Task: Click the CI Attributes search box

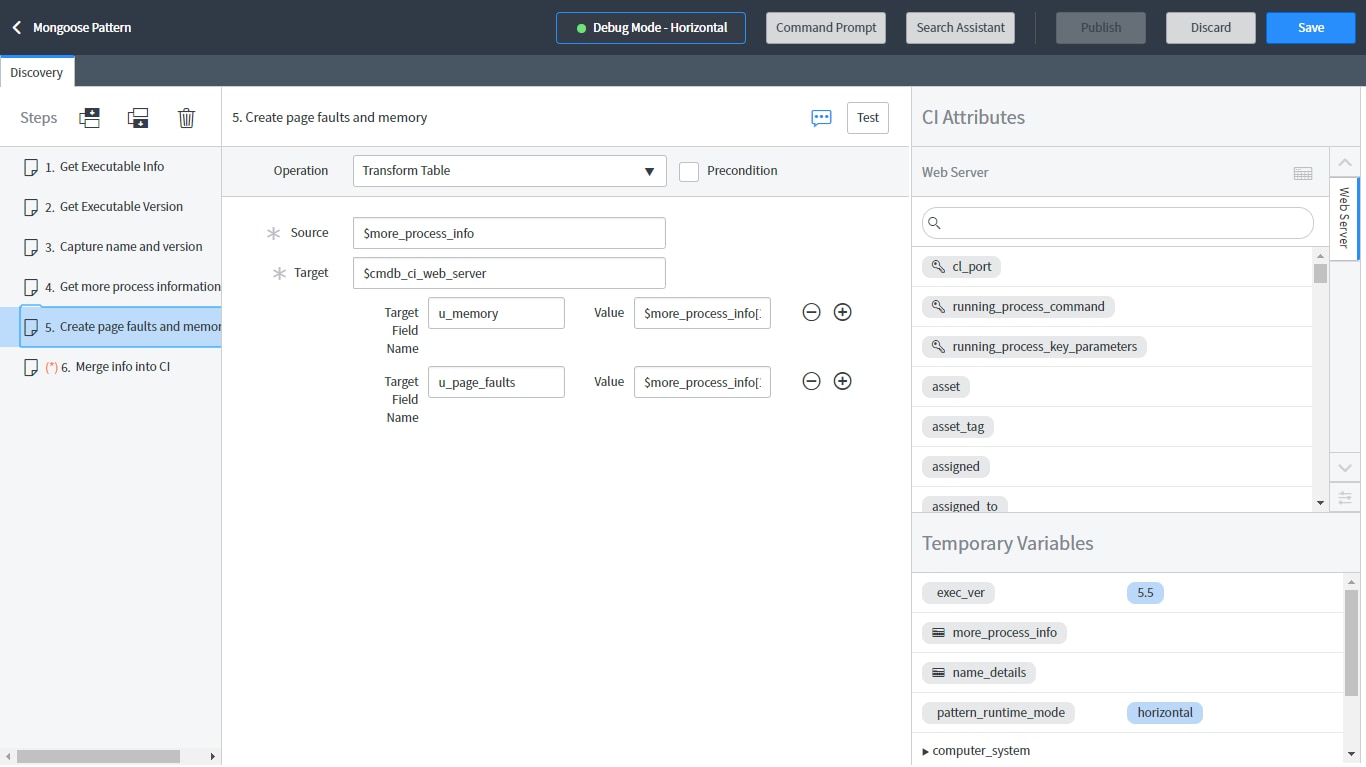Action: coord(1117,223)
